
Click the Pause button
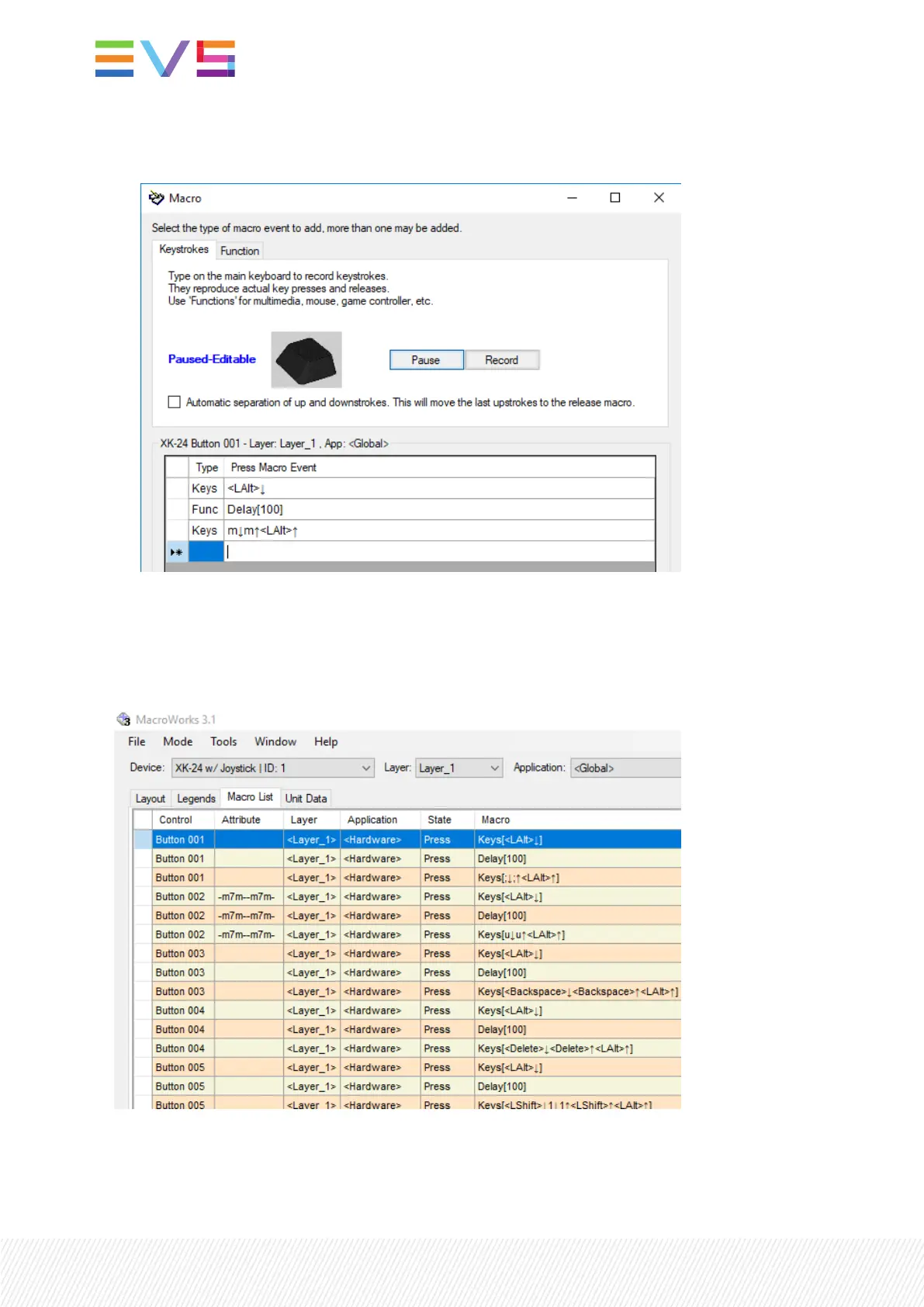426,360
